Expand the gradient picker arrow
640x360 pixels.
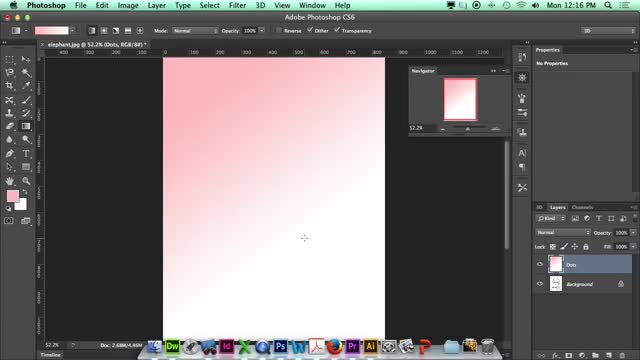(x=72, y=31)
